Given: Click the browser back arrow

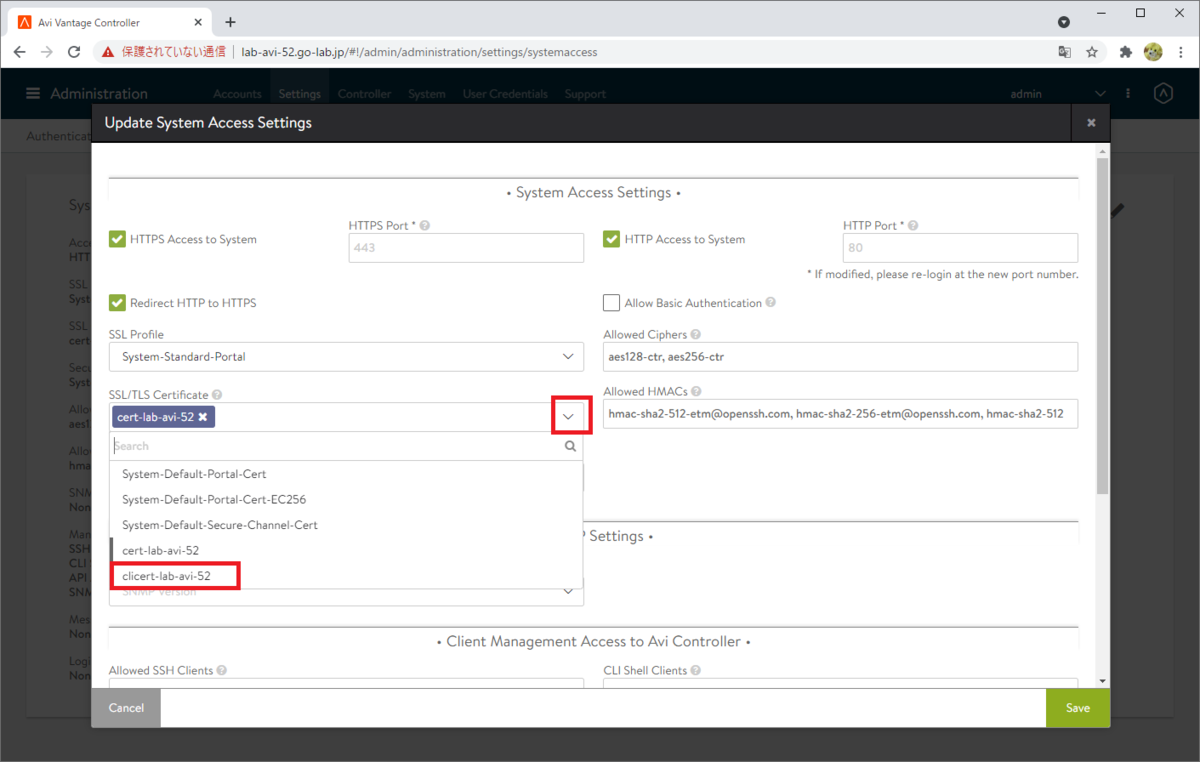Looking at the screenshot, I should tap(19, 52).
